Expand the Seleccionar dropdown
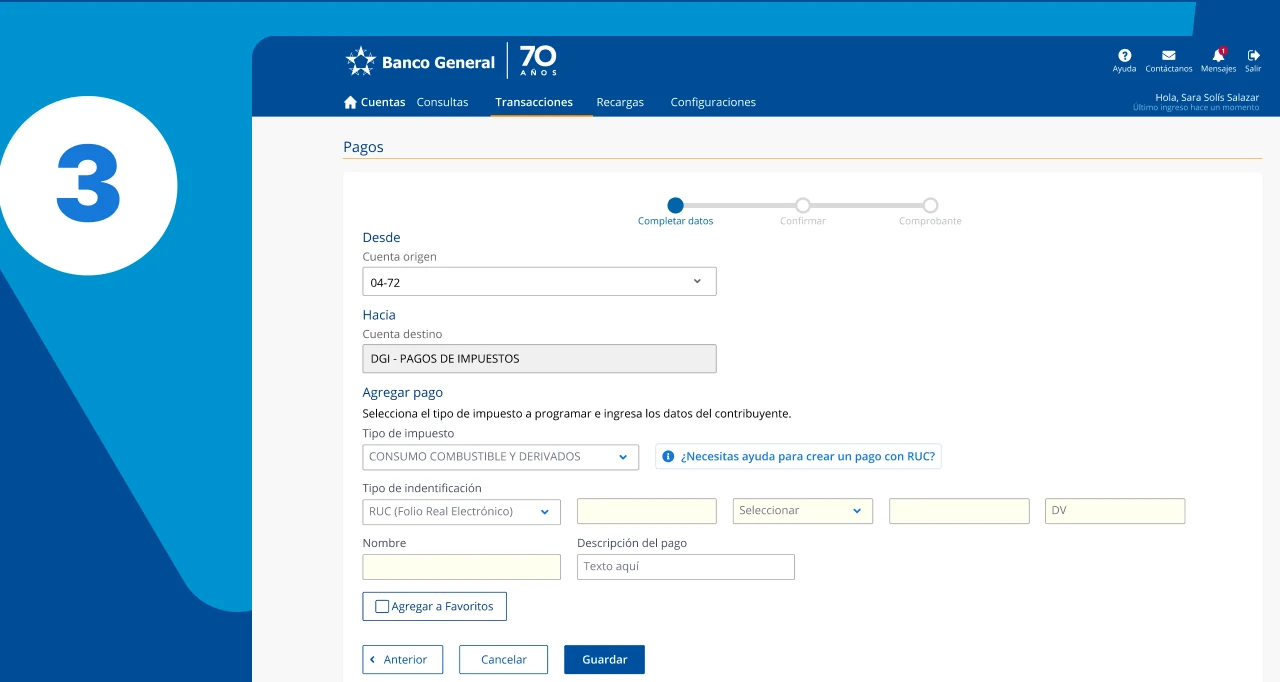 (x=856, y=511)
